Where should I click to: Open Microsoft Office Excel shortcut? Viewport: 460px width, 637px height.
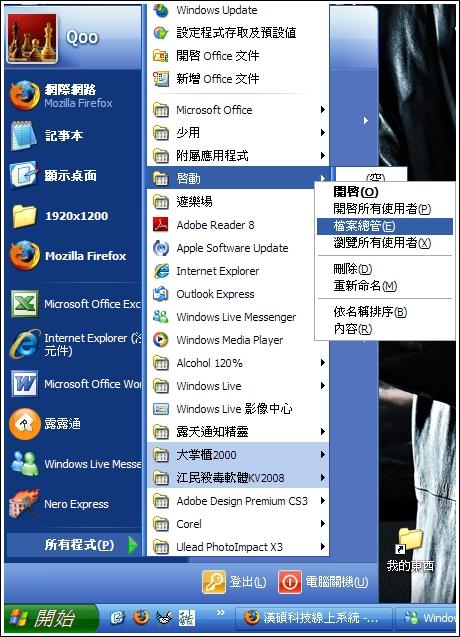73,303
